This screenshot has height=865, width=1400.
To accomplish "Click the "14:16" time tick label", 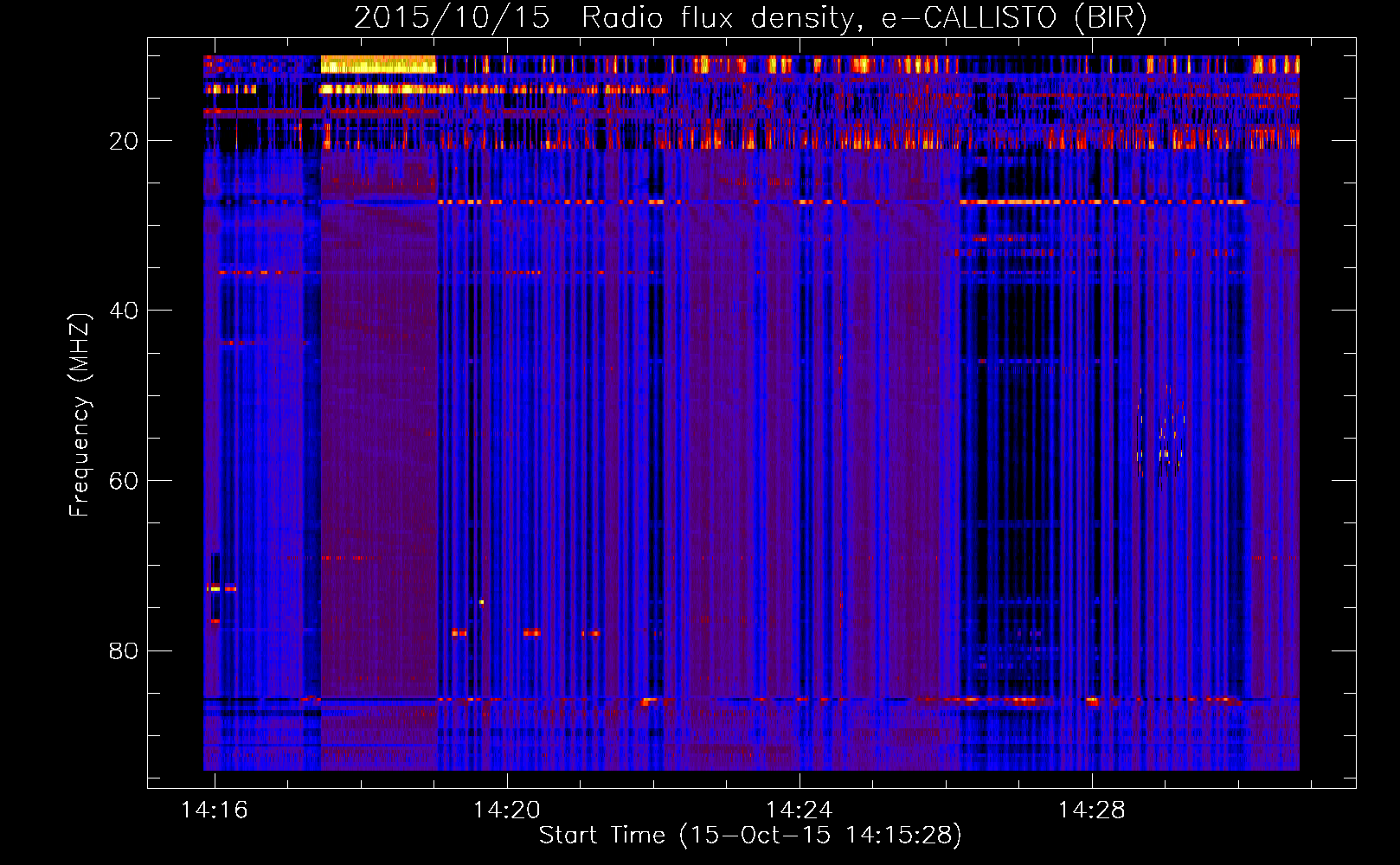I will point(215,811).
